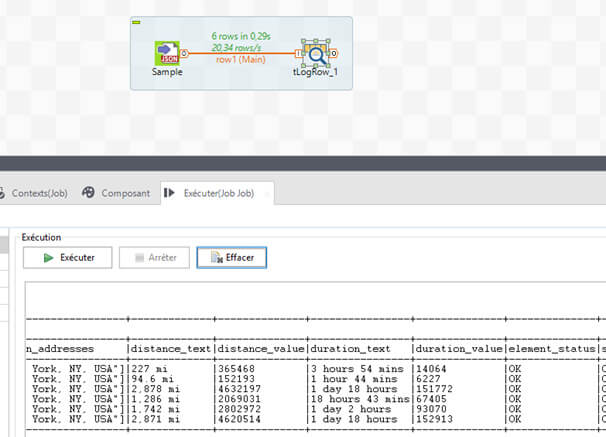Viewport: 606px width, 437px height.
Task: Click the 1,286 mi distance cell
Action: (155, 399)
